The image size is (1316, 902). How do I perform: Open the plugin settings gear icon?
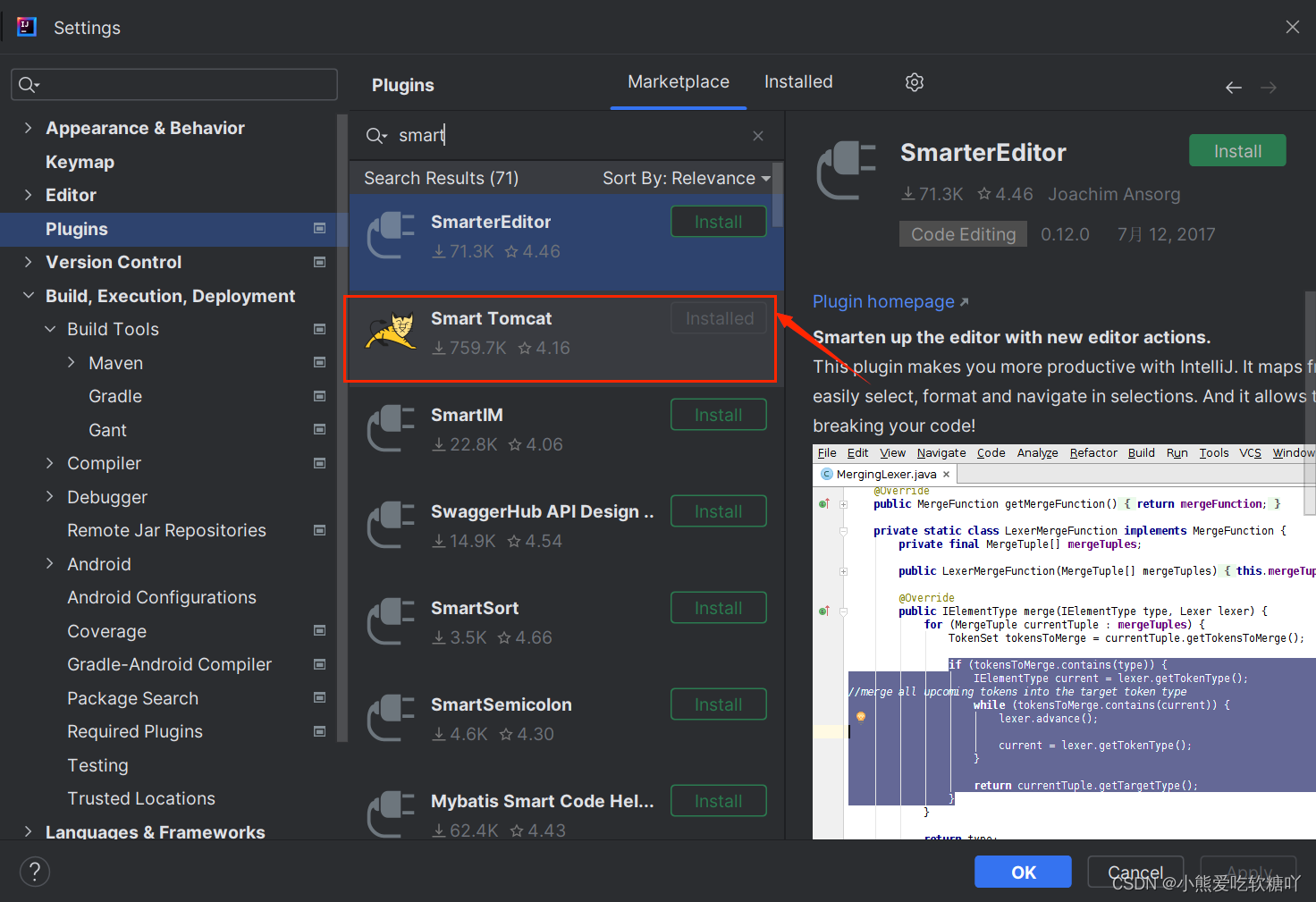(x=914, y=82)
